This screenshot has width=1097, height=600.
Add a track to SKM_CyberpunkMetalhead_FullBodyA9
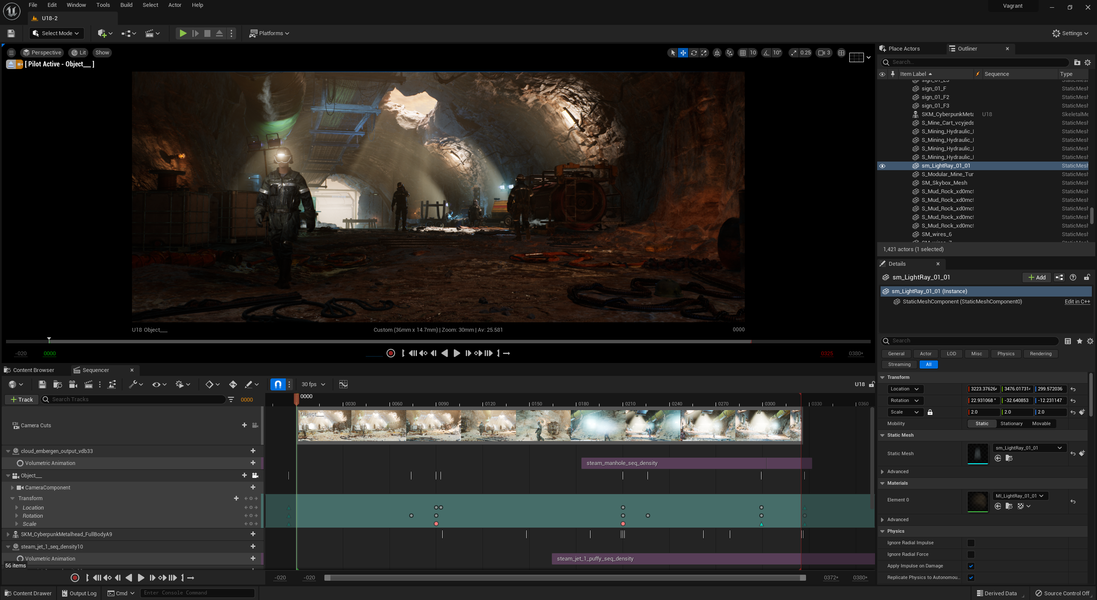(253, 534)
